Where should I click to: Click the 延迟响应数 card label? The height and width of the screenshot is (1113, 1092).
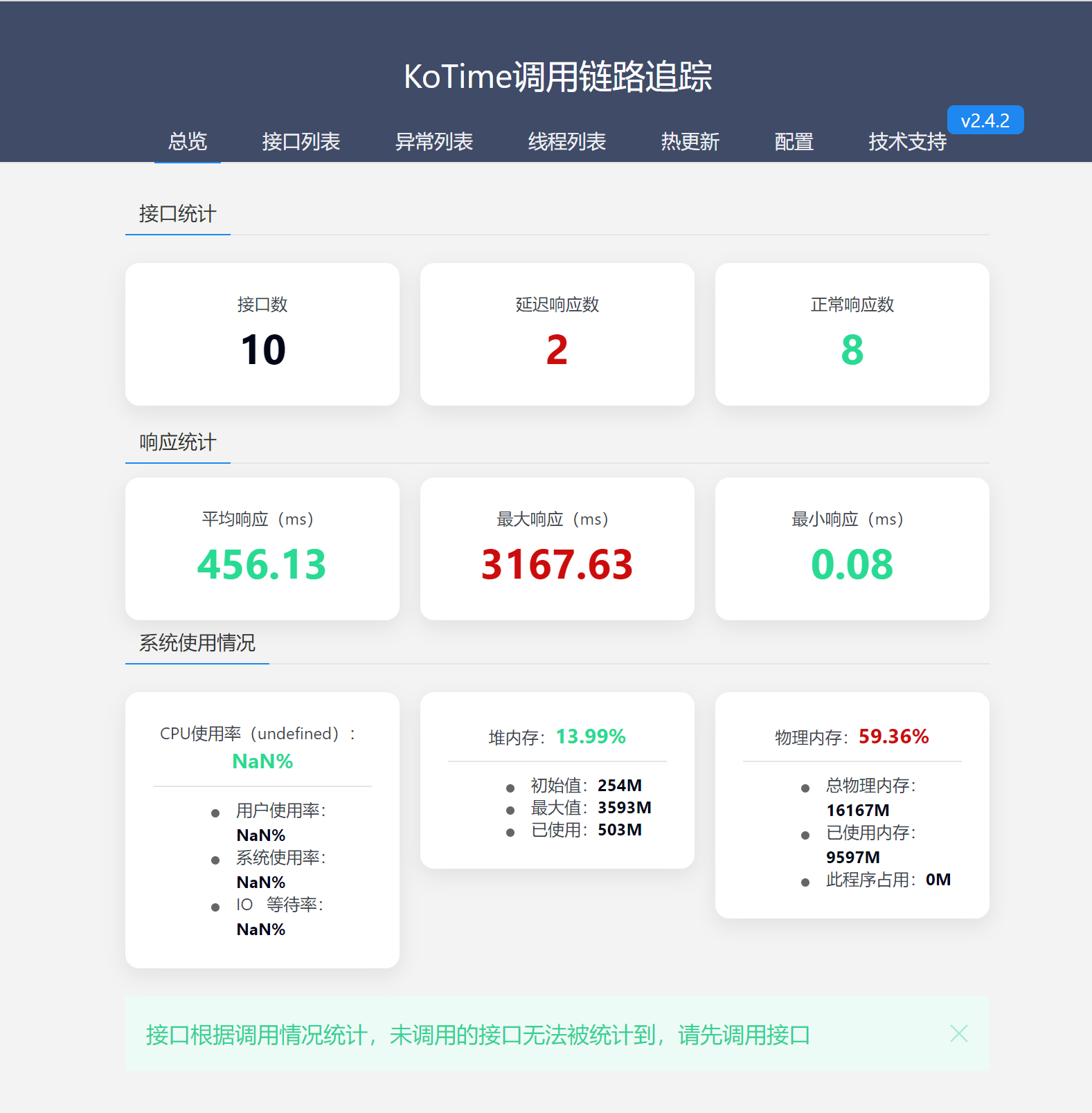point(557,305)
